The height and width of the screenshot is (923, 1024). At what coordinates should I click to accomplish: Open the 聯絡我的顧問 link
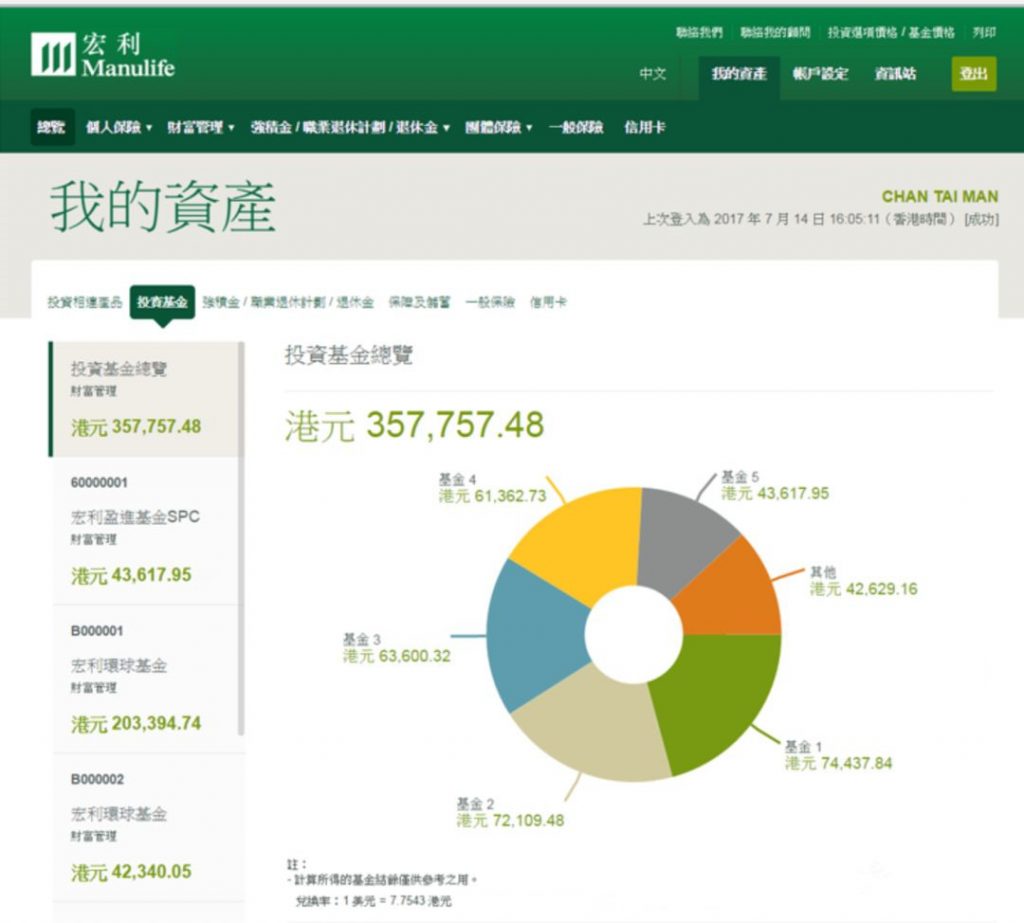point(775,32)
